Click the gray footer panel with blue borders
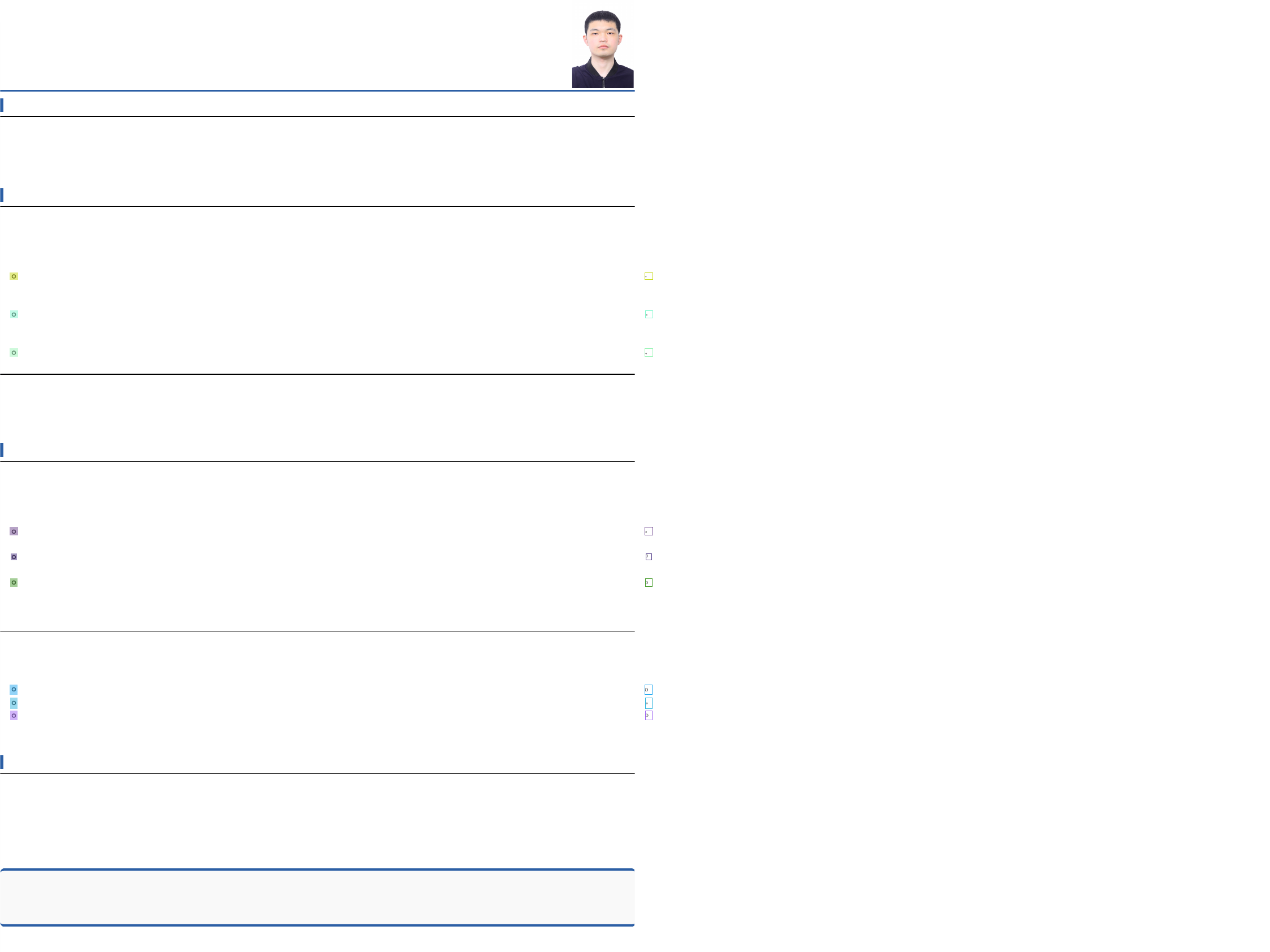Image resolution: width=1270 pixels, height=952 pixels. pos(317,898)
